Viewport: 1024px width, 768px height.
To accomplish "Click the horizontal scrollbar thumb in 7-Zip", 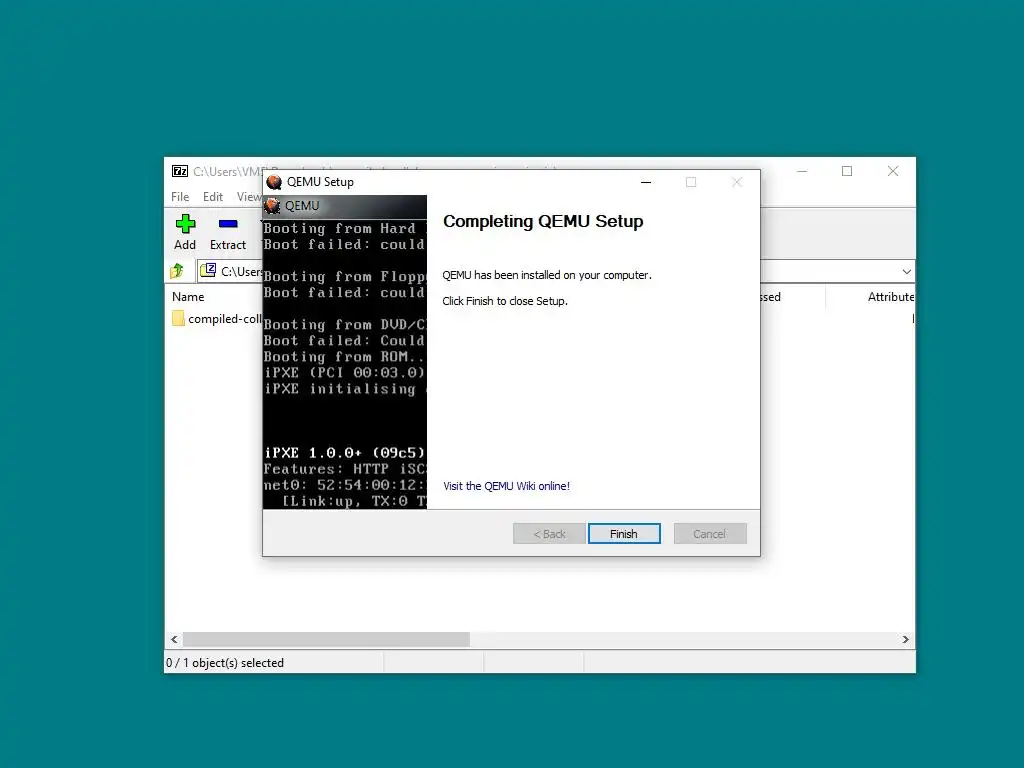I will 326,639.
